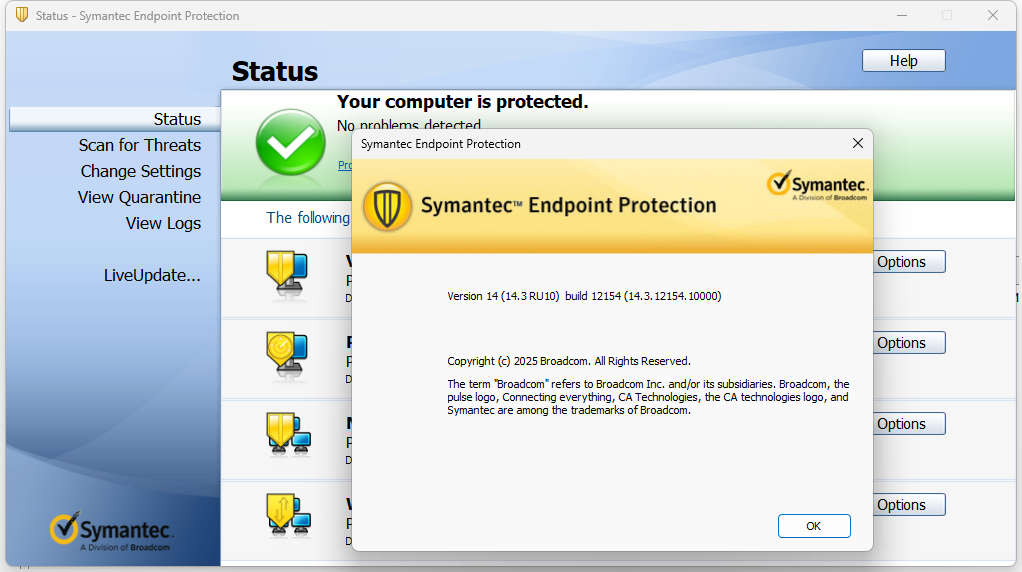Launch LiveUpdate from the sidebar
The image size is (1022, 572).
point(153,276)
